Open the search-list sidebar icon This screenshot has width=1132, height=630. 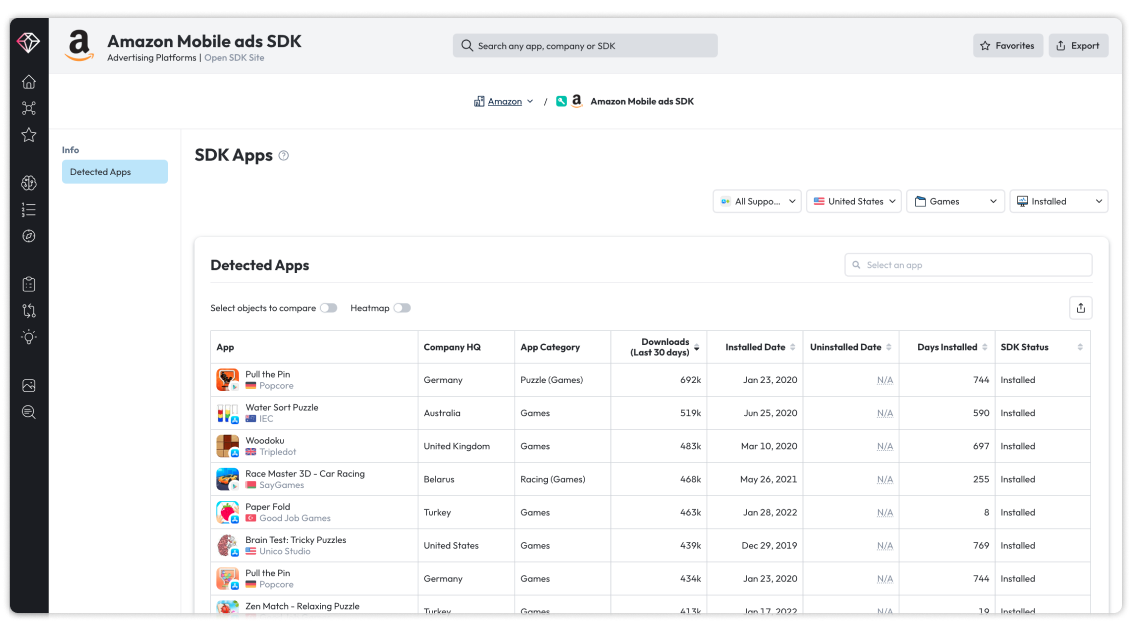(x=29, y=412)
